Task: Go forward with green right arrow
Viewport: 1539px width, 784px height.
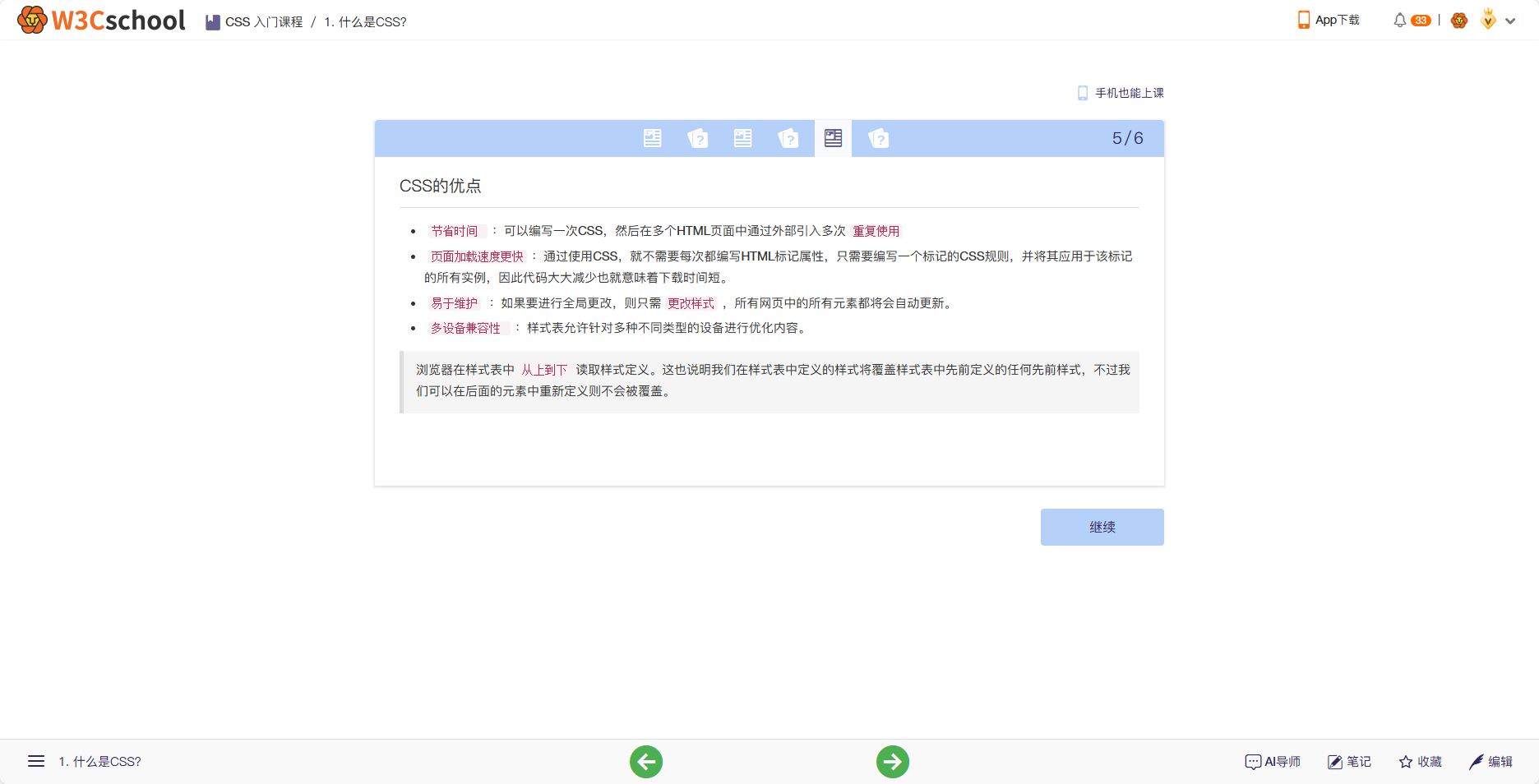Action: 893,762
